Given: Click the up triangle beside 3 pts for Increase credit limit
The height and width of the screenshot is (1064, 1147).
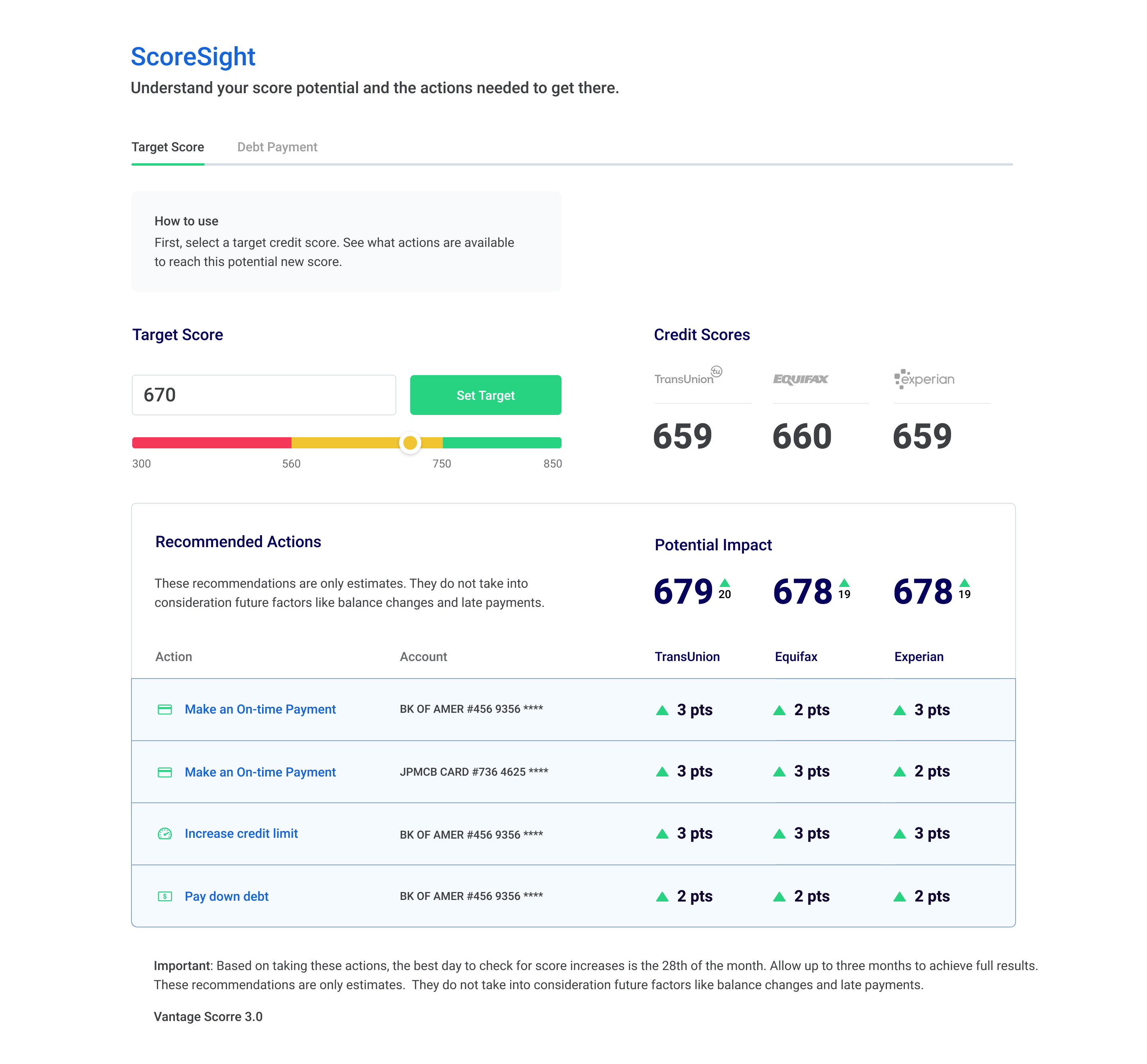Looking at the screenshot, I should pos(663,833).
